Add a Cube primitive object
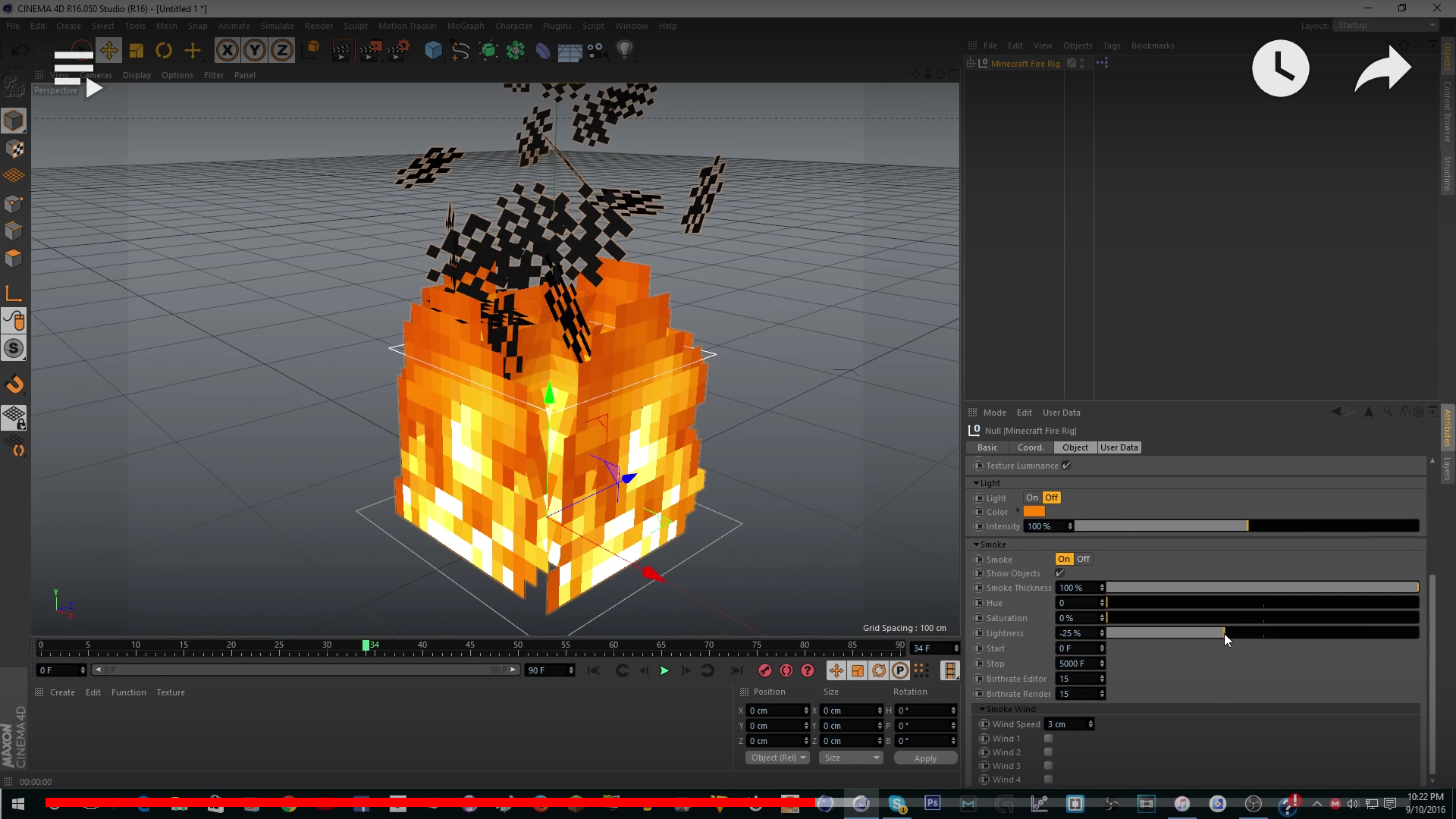The image size is (1456, 819). click(433, 51)
